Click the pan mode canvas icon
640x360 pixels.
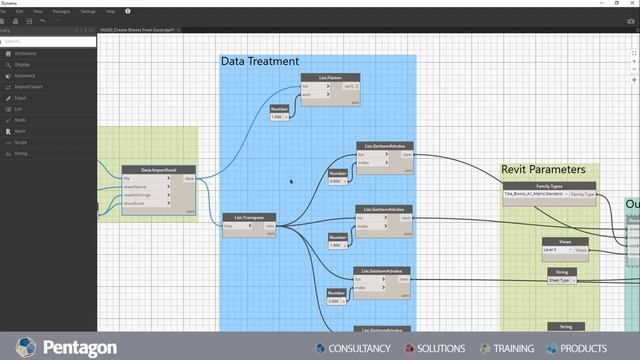click(634, 80)
